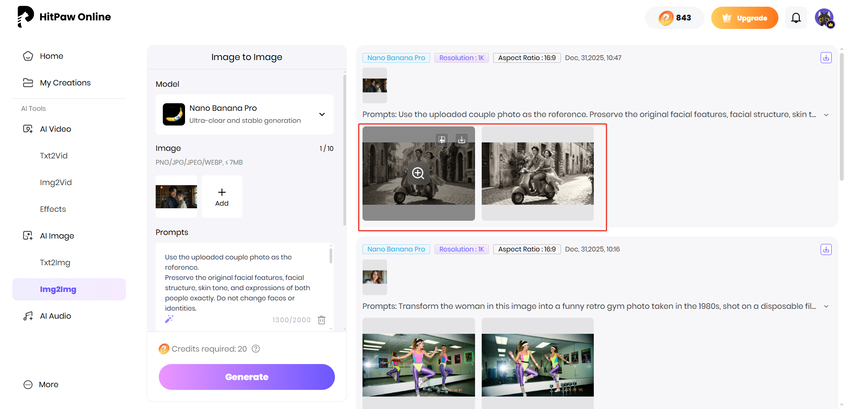Open the Txt2Vid tool

(x=53, y=156)
